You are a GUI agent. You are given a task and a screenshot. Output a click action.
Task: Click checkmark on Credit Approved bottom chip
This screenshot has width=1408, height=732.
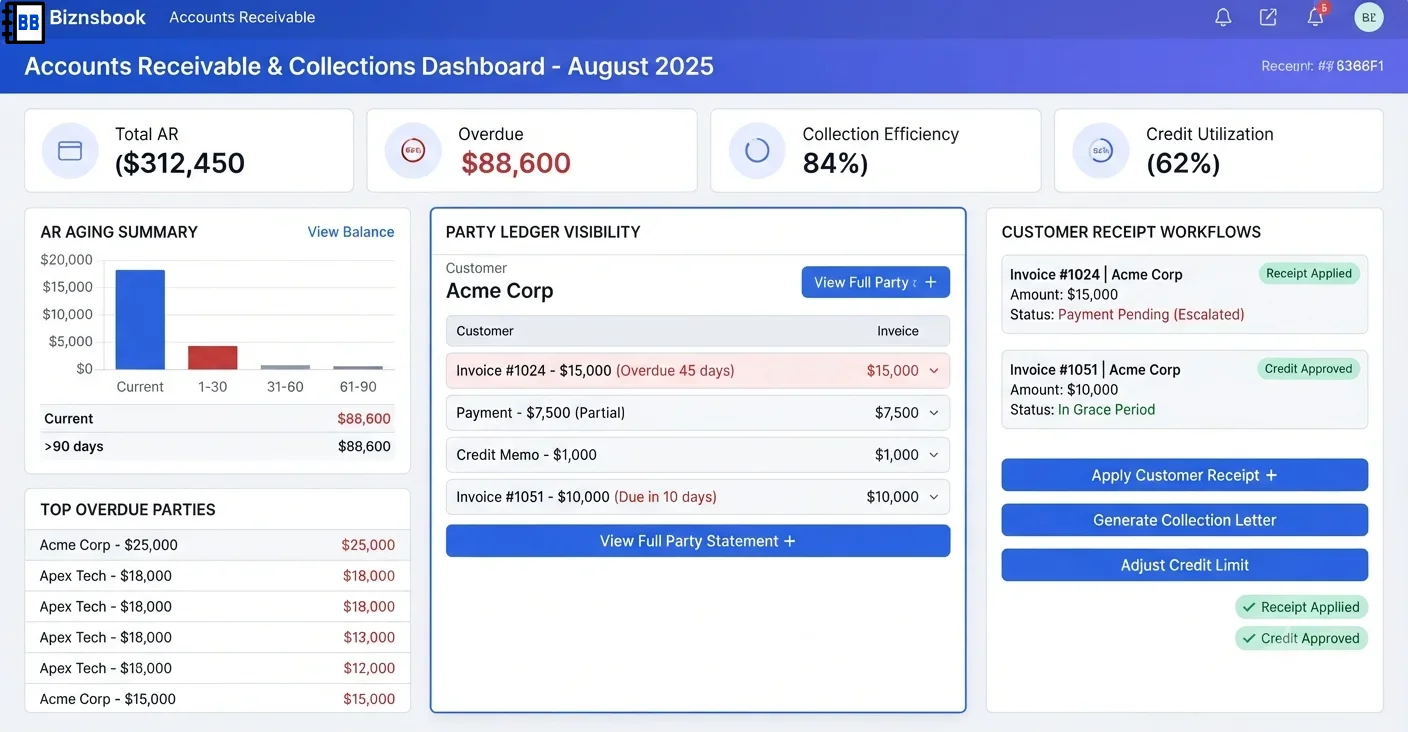[x=1248, y=638]
